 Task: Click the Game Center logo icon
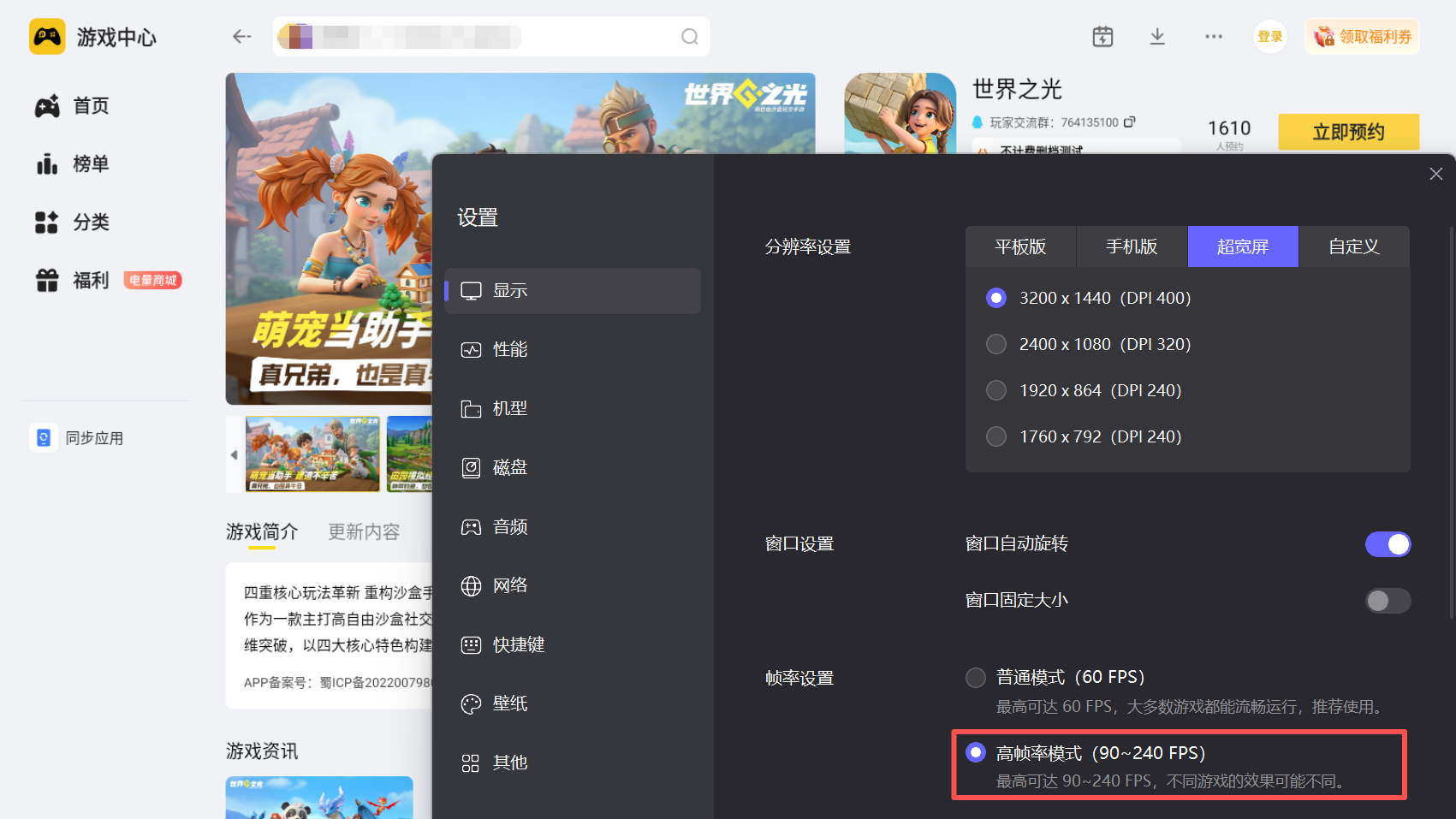[x=47, y=37]
